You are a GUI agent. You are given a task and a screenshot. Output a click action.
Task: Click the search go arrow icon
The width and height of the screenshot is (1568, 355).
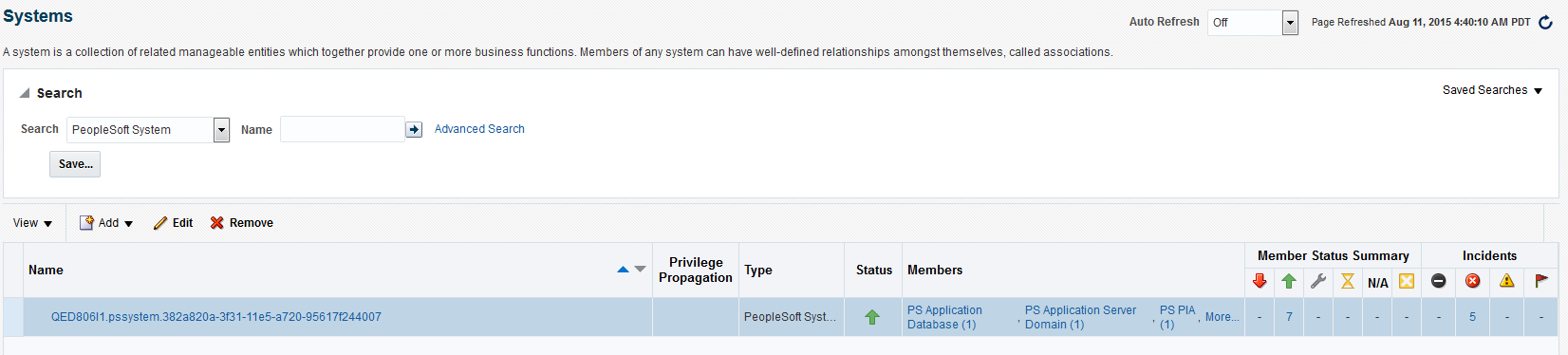pyautogui.click(x=414, y=130)
